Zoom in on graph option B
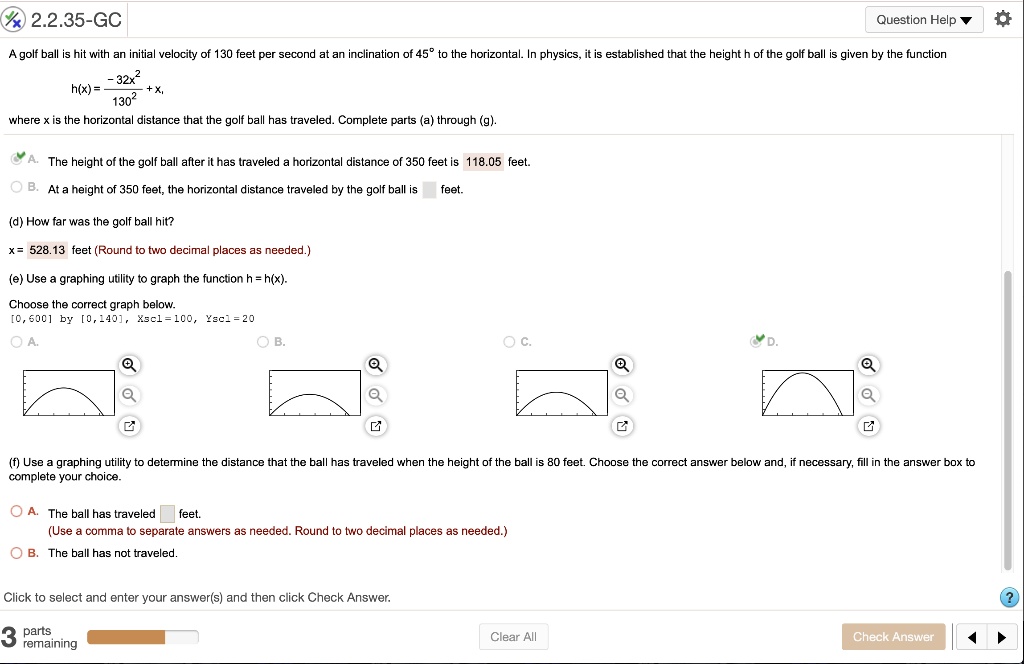Image resolution: width=1024 pixels, height=664 pixels. coord(375,364)
